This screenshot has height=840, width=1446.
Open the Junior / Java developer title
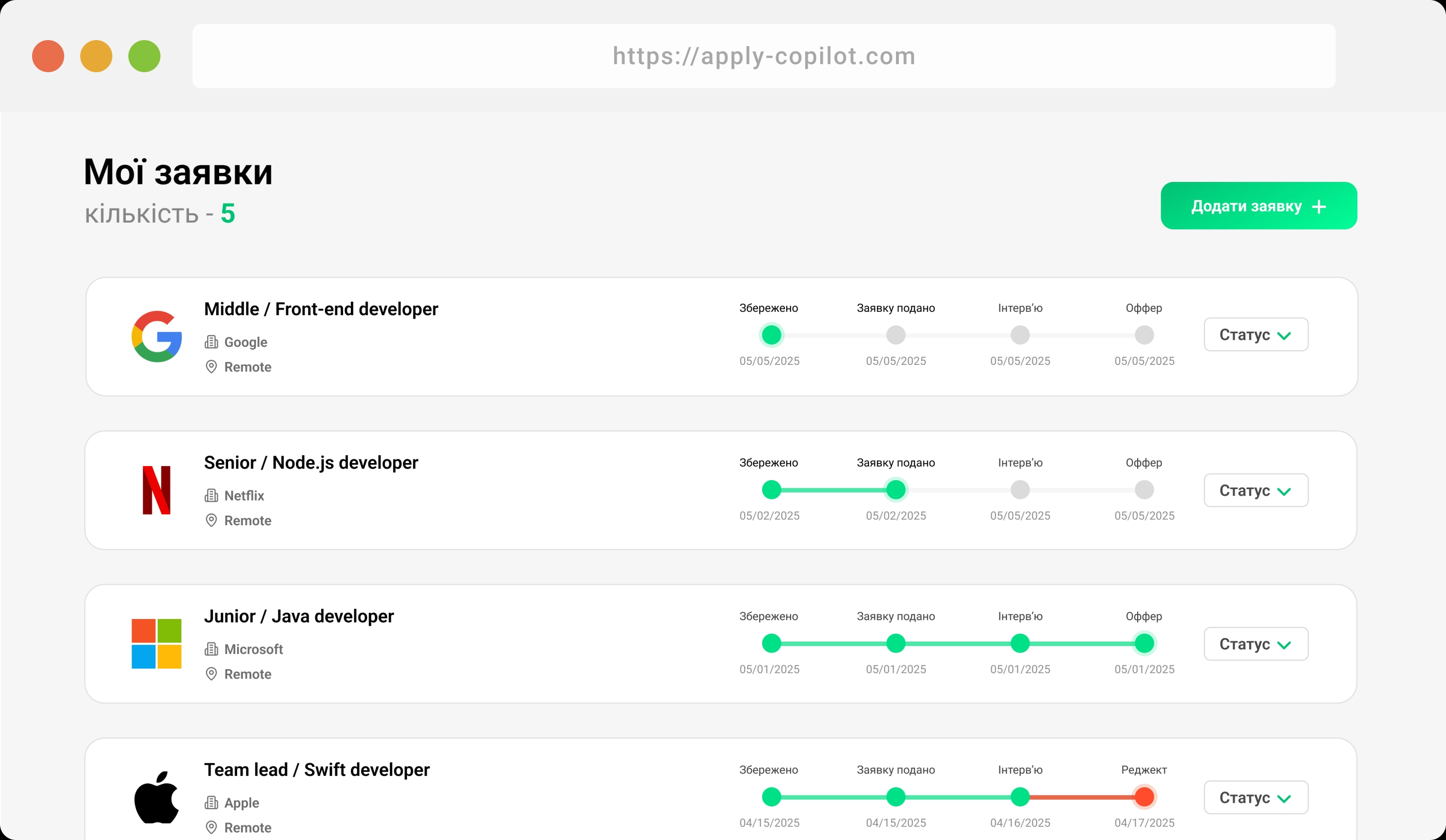click(x=299, y=616)
